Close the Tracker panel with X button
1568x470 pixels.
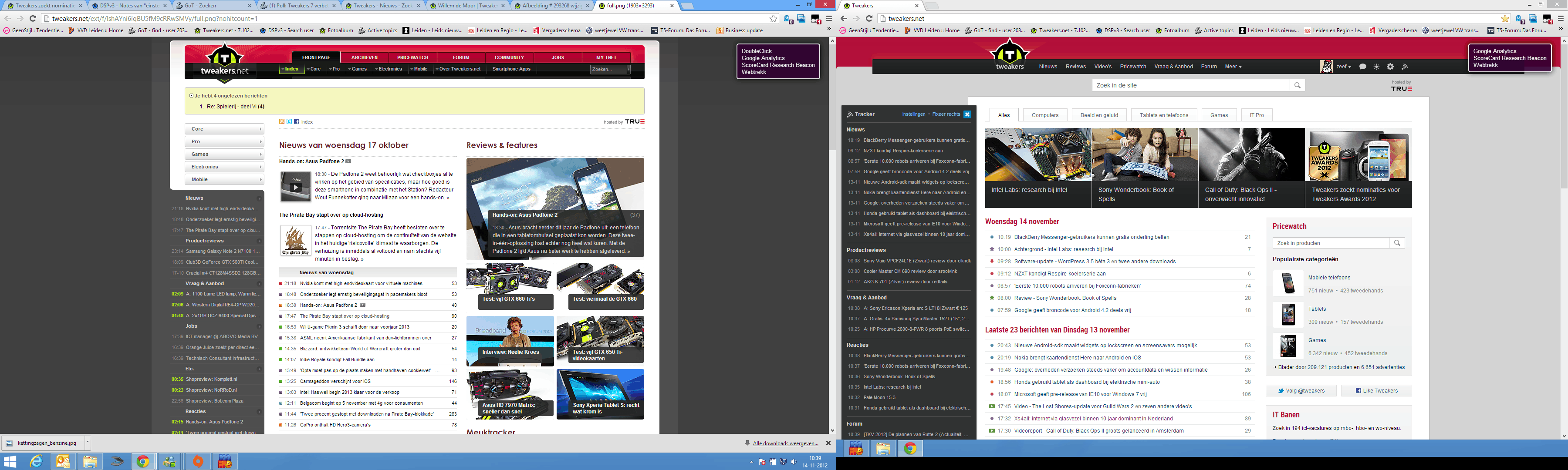pyautogui.click(x=967, y=114)
